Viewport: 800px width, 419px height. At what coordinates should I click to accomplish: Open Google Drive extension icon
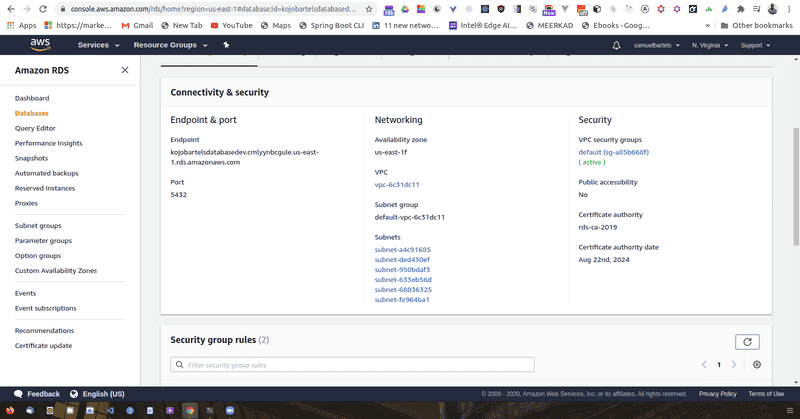tap(405, 9)
